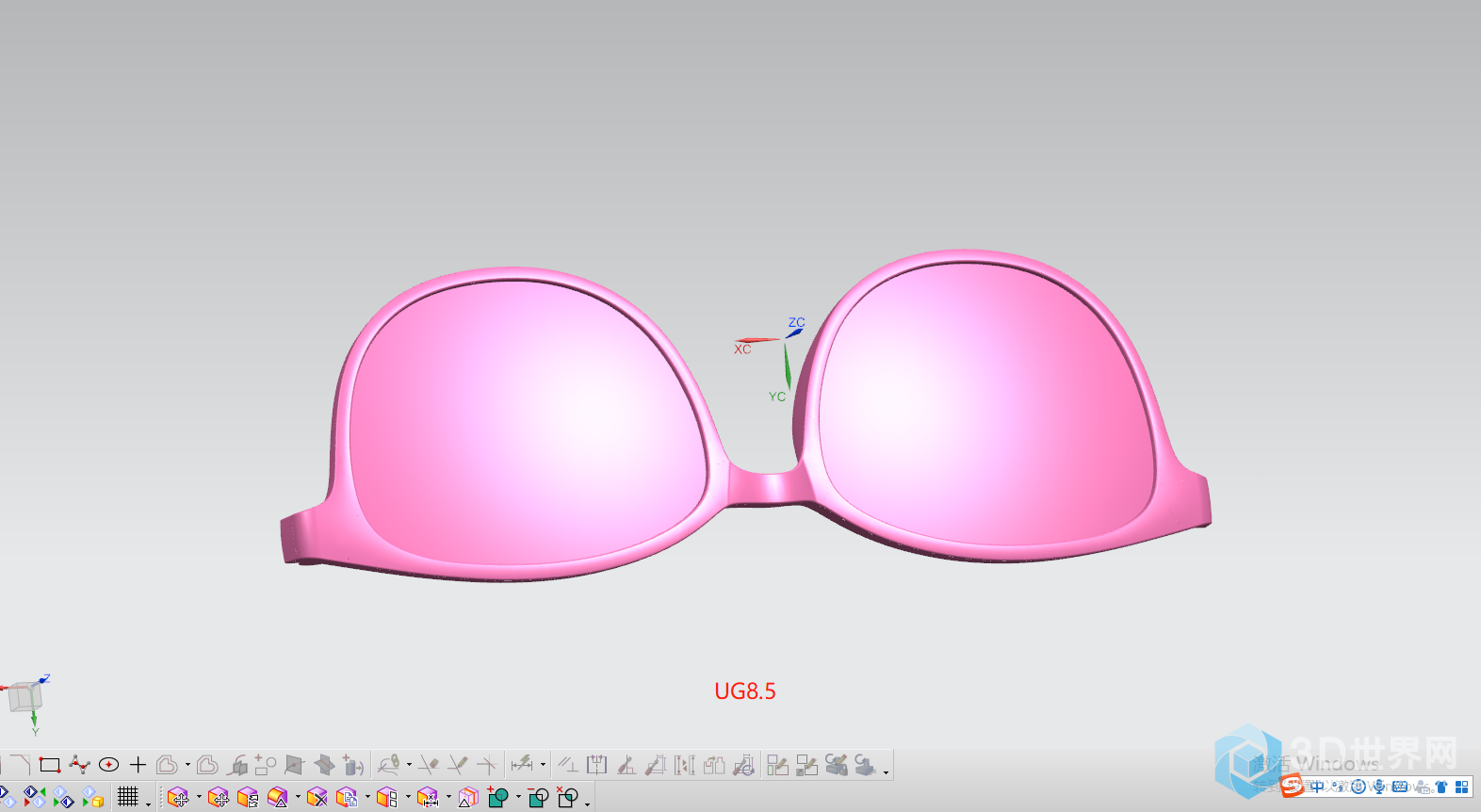Select the Intersection Curve tool

pos(236,765)
